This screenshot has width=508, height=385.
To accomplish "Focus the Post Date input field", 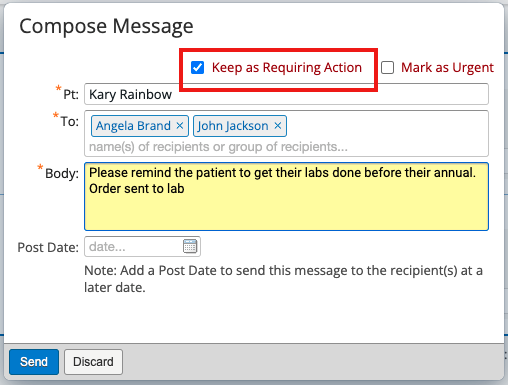I will point(133,247).
